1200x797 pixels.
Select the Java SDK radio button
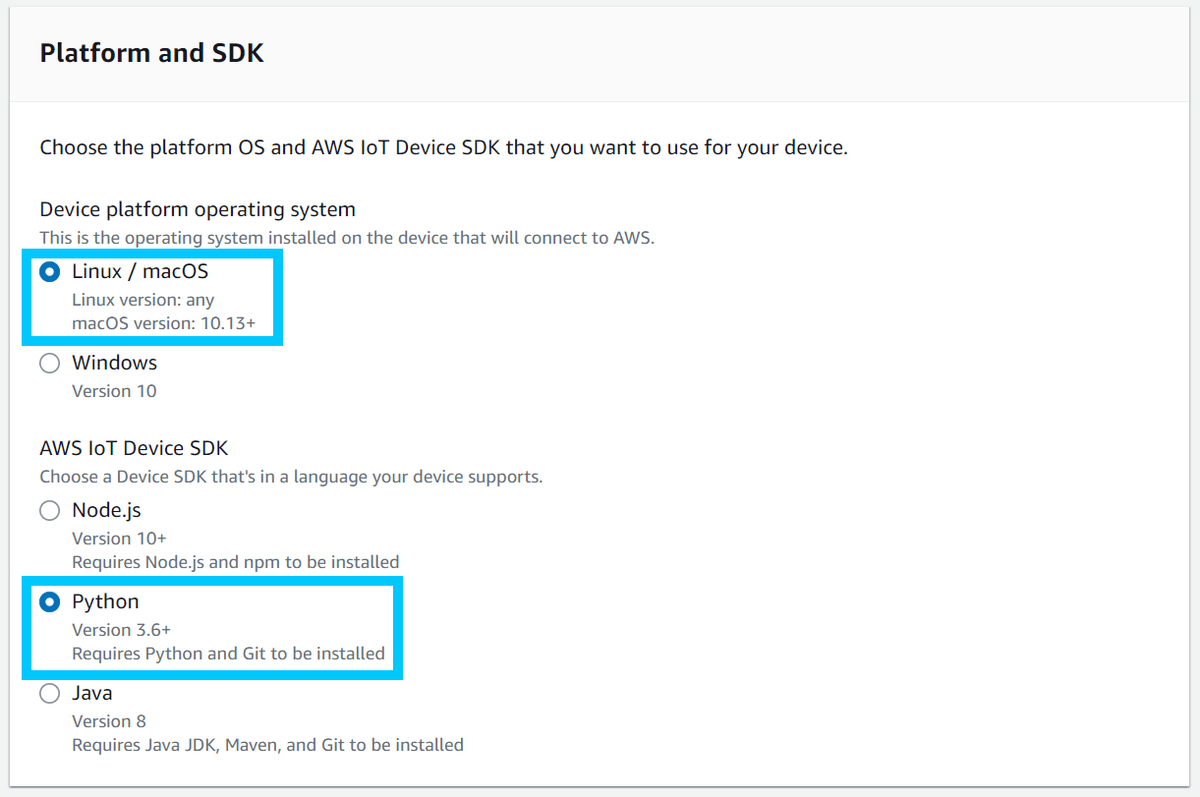tap(49, 692)
